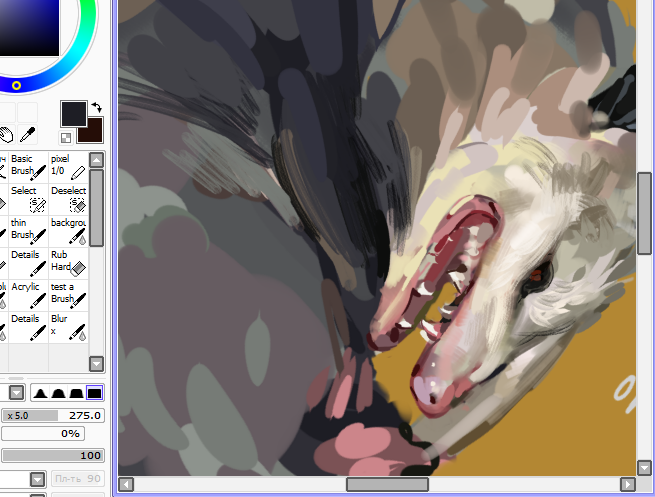655x497 pixels.
Task: Click the canvas horizontal scrollbar thumb
Action: pos(387,484)
